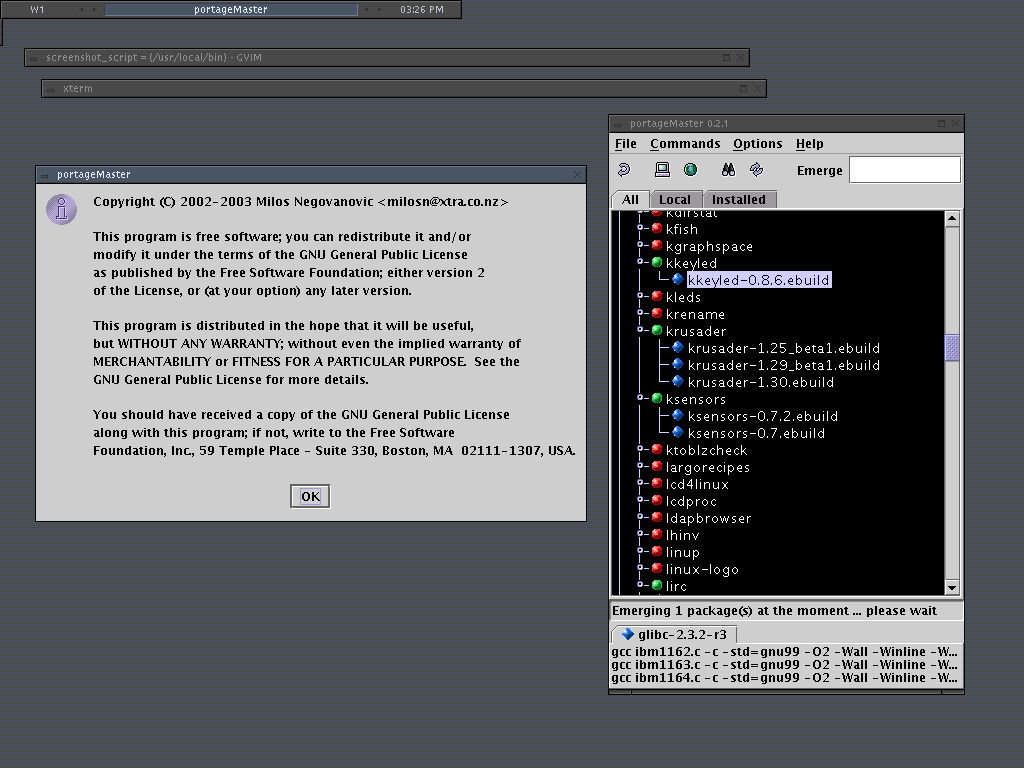Click the green status ball beside kkeyled
This screenshot has width=1024, height=768.
[657, 263]
